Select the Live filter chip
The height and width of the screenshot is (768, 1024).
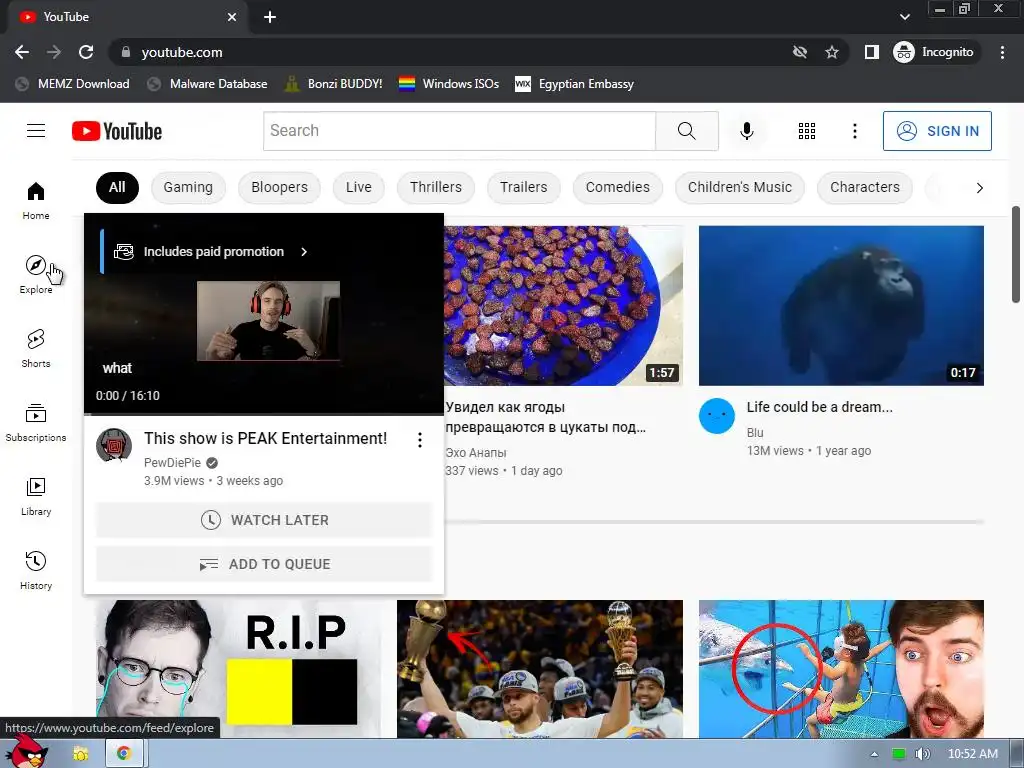(x=359, y=187)
